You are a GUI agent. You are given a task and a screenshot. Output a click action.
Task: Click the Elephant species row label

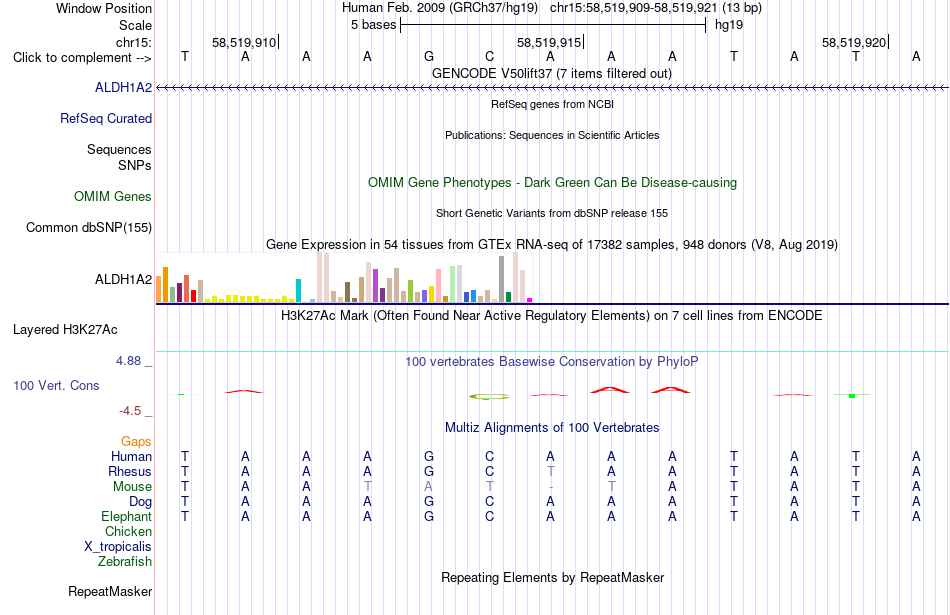point(127,516)
